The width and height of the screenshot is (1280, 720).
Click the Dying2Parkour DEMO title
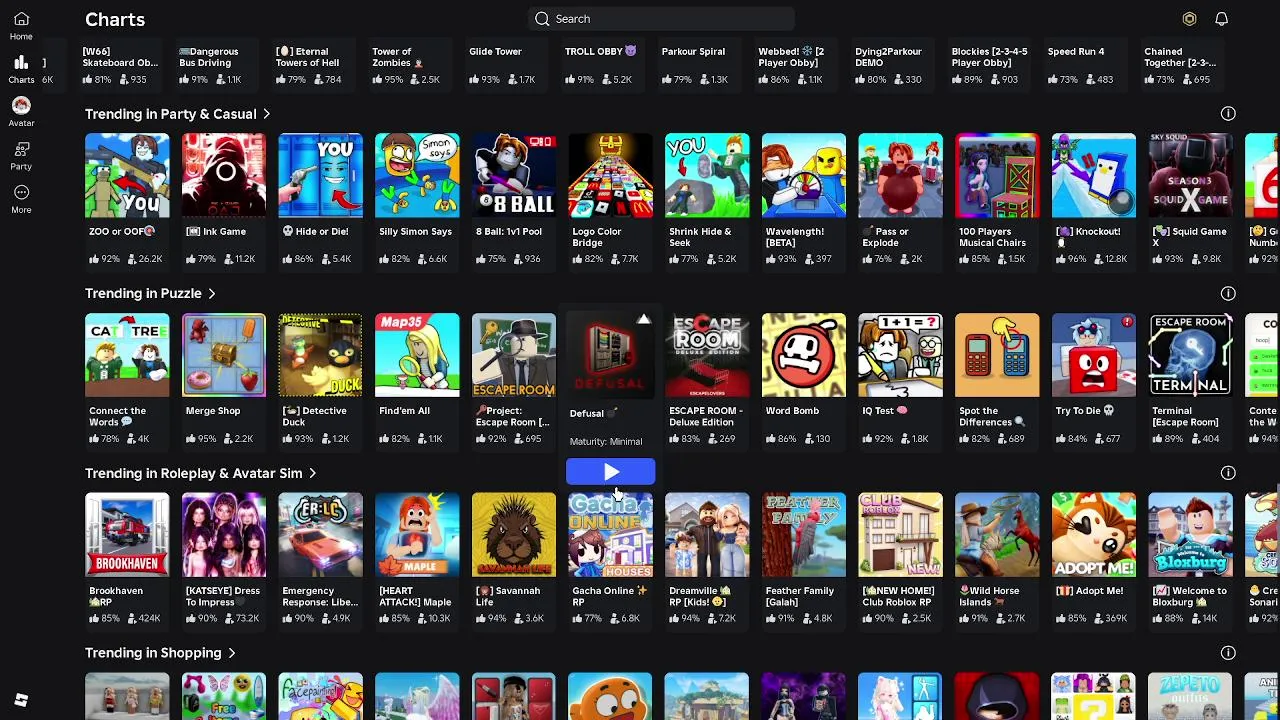(888, 57)
